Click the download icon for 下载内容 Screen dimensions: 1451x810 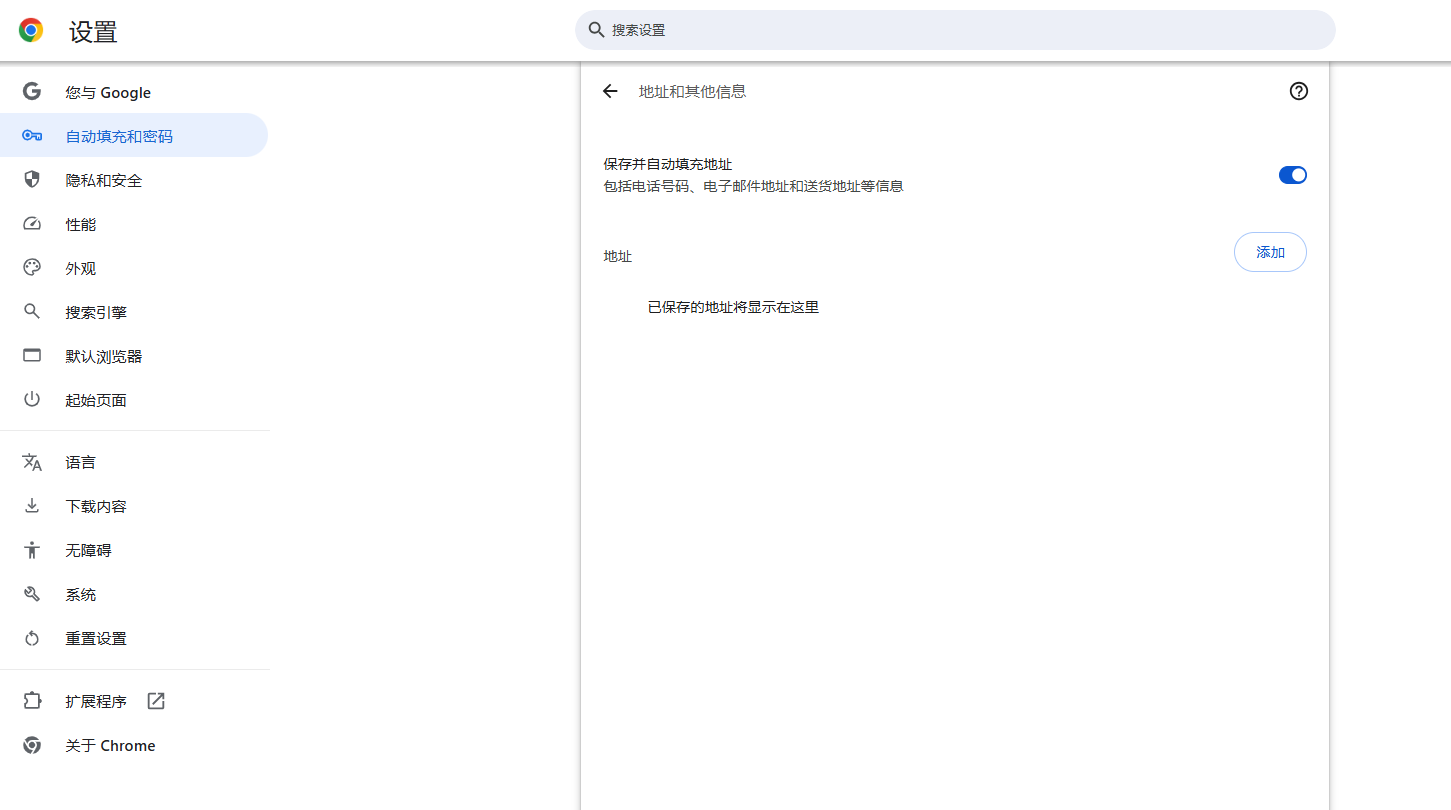click(x=32, y=506)
